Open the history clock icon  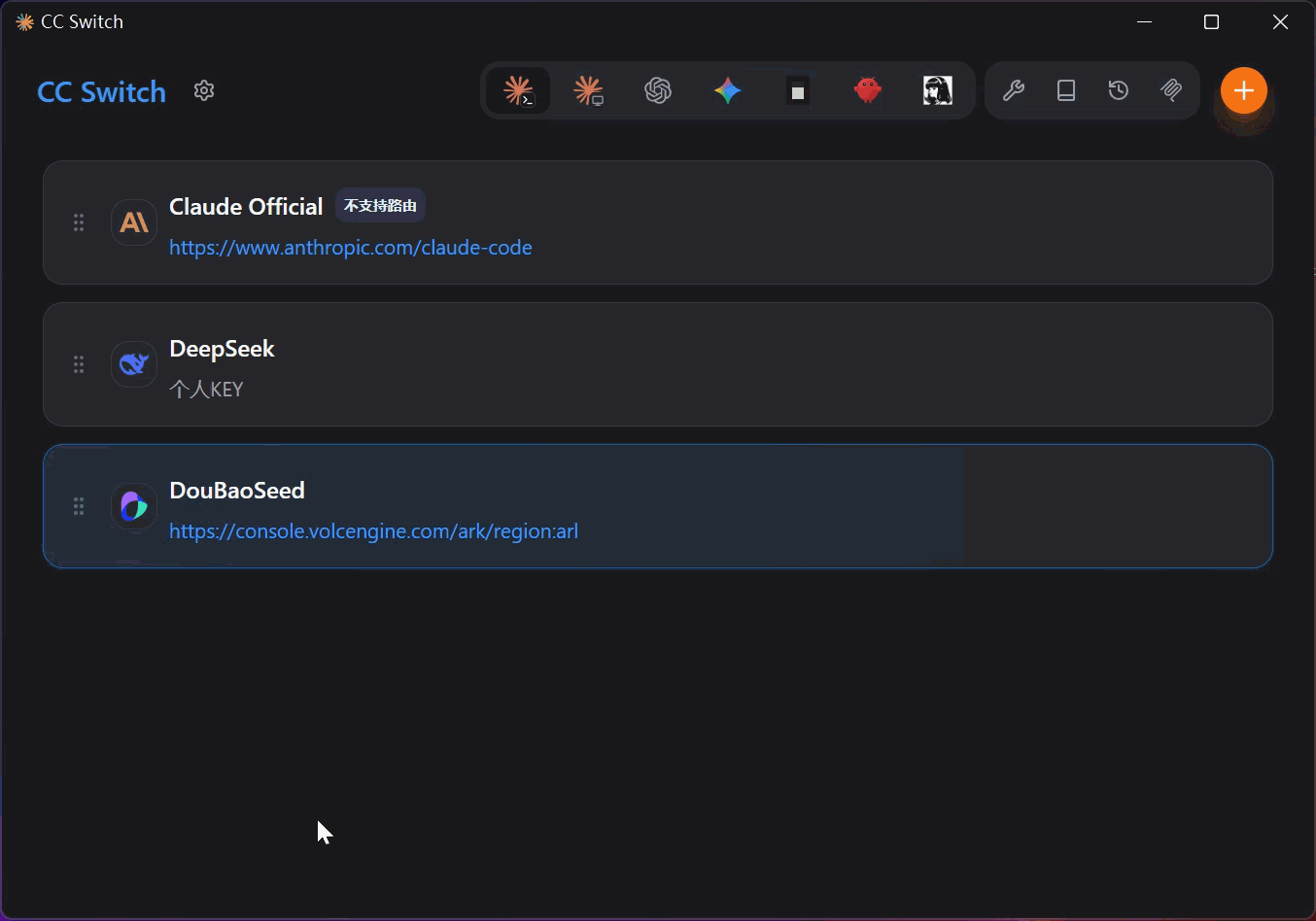[1119, 90]
